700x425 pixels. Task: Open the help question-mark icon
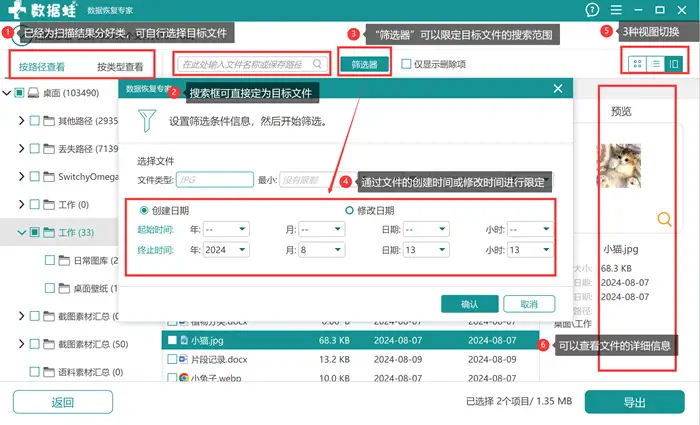[592, 10]
